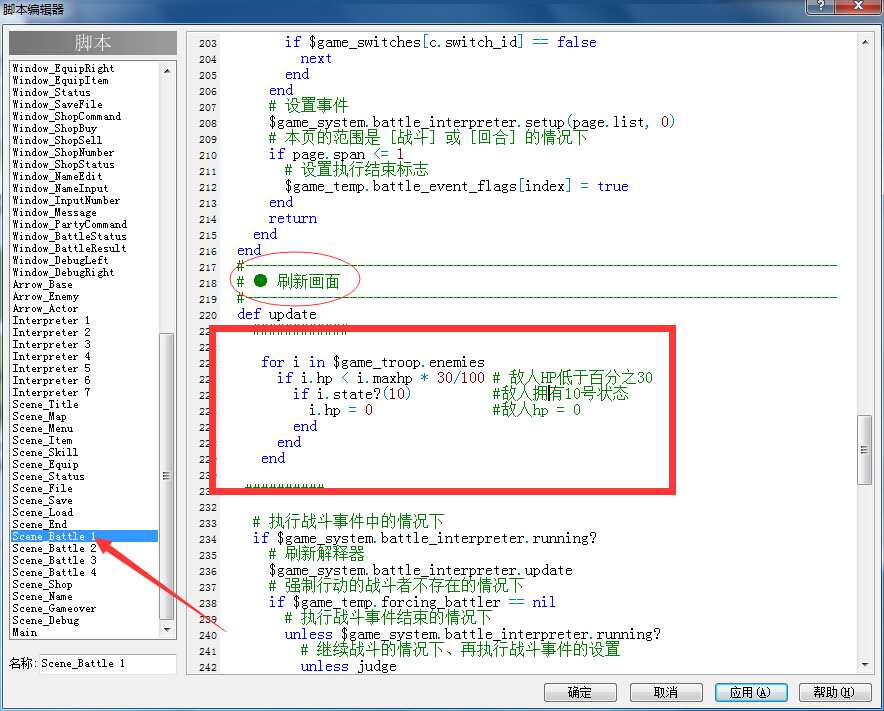Click the 取消 (Cancel) button
Image resolution: width=884 pixels, height=711 pixels.
666,692
